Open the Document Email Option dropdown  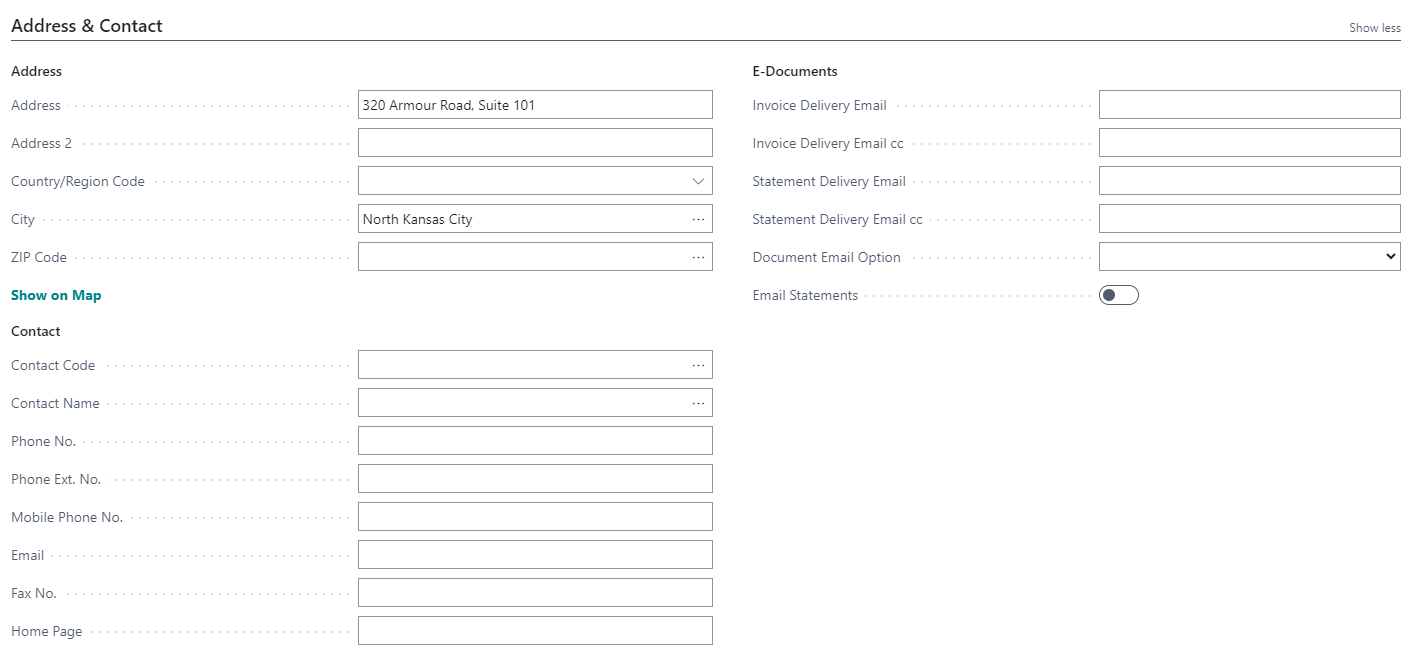click(x=1390, y=256)
